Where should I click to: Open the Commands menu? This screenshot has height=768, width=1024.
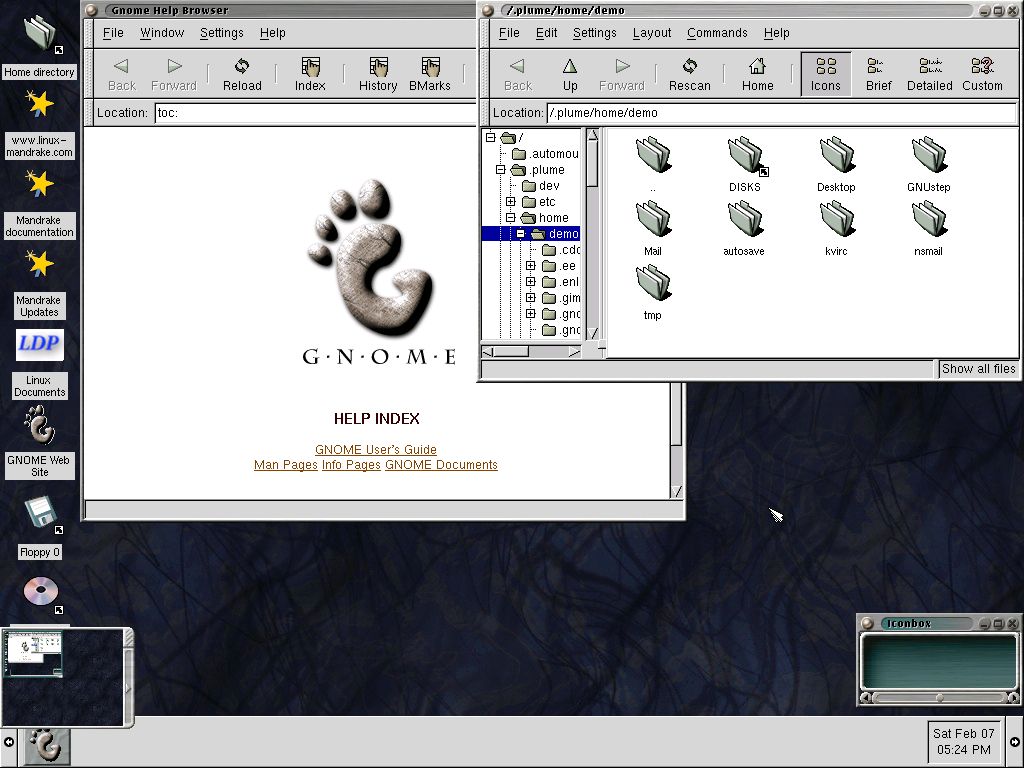(717, 33)
